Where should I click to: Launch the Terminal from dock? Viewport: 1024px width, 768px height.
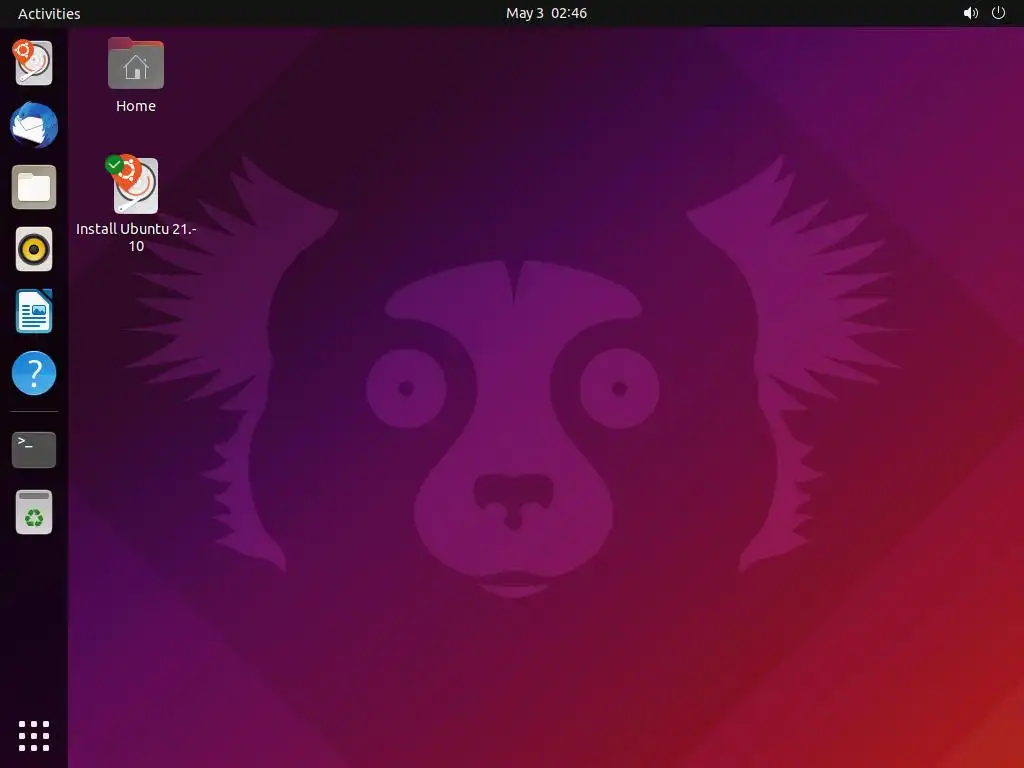[x=34, y=449]
